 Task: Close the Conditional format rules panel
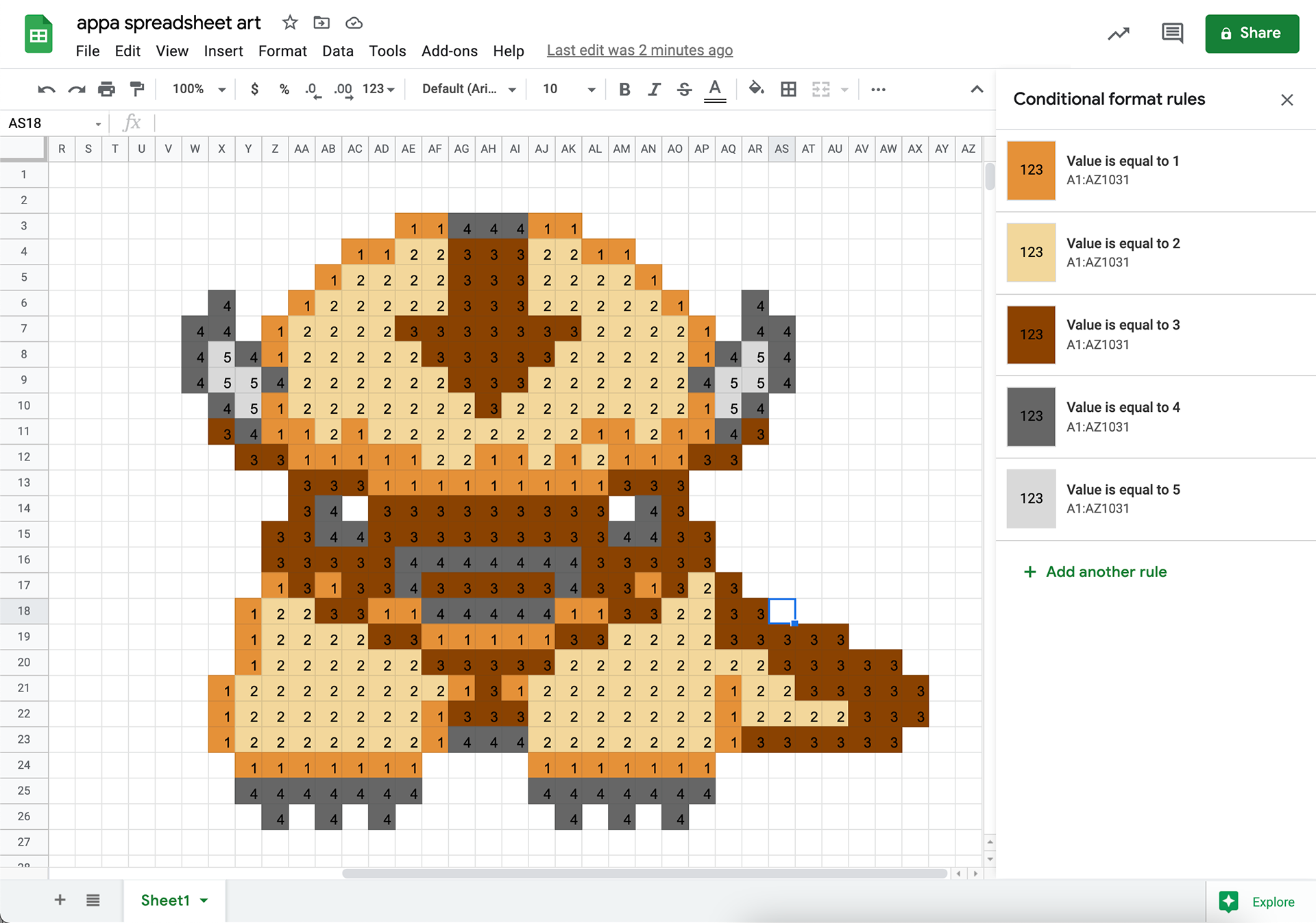pos(1287,100)
